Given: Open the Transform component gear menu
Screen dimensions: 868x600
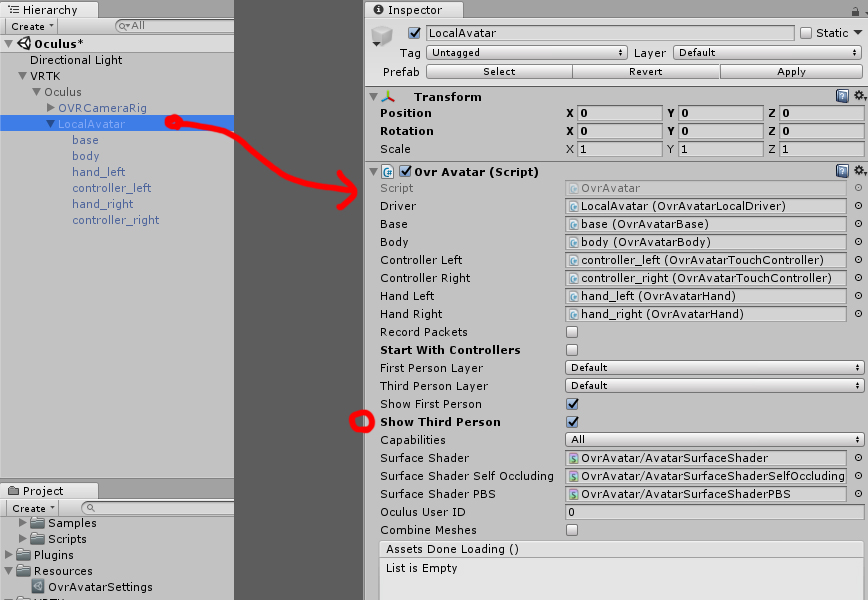Looking at the screenshot, I should pos(860,96).
